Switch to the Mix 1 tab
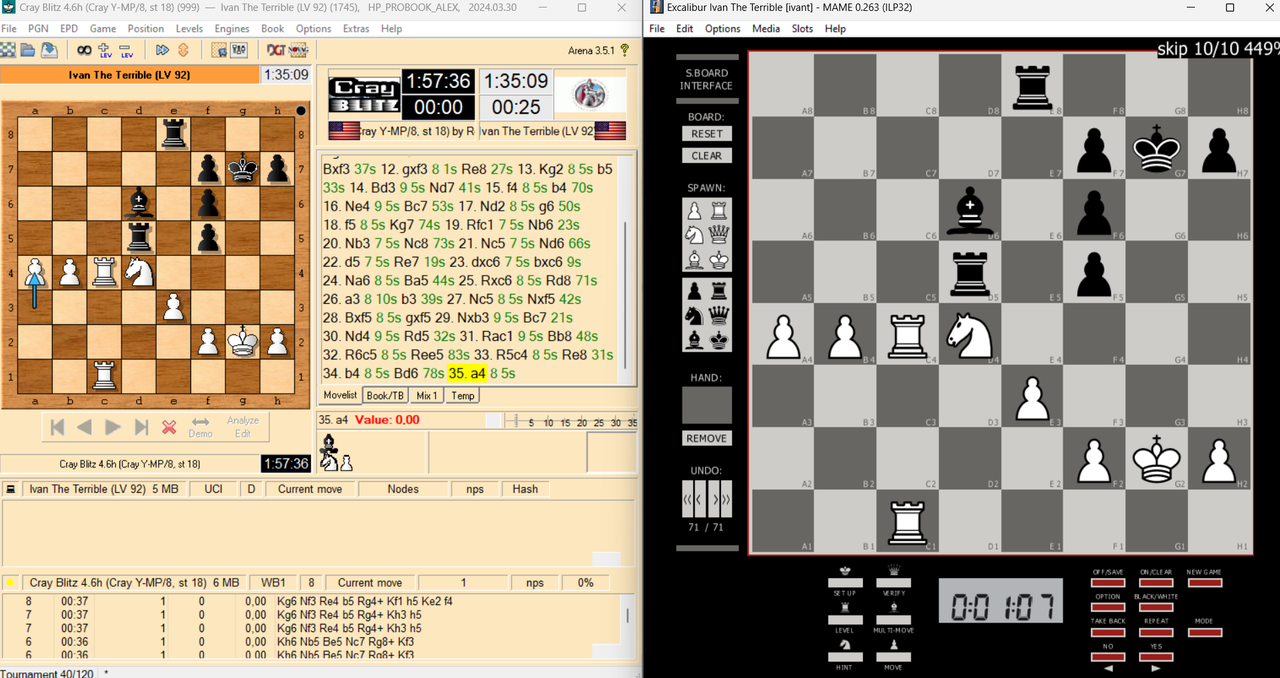The image size is (1280, 678). tap(427, 395)
